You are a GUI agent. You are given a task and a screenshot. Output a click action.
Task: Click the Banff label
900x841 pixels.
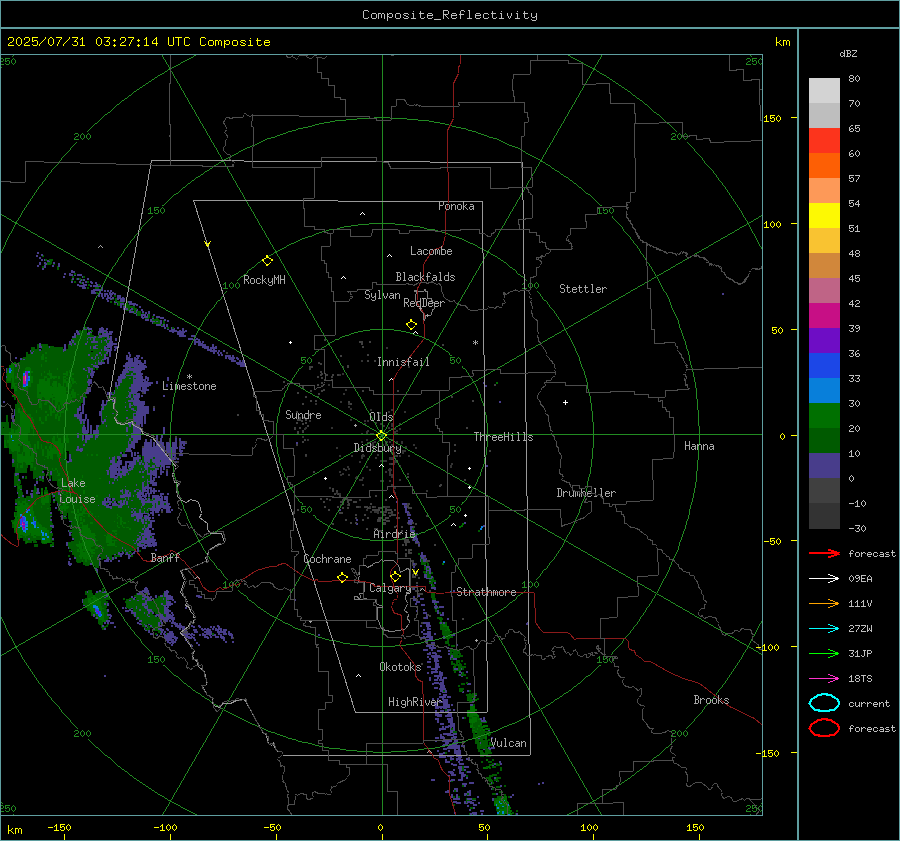coord(165,558)
